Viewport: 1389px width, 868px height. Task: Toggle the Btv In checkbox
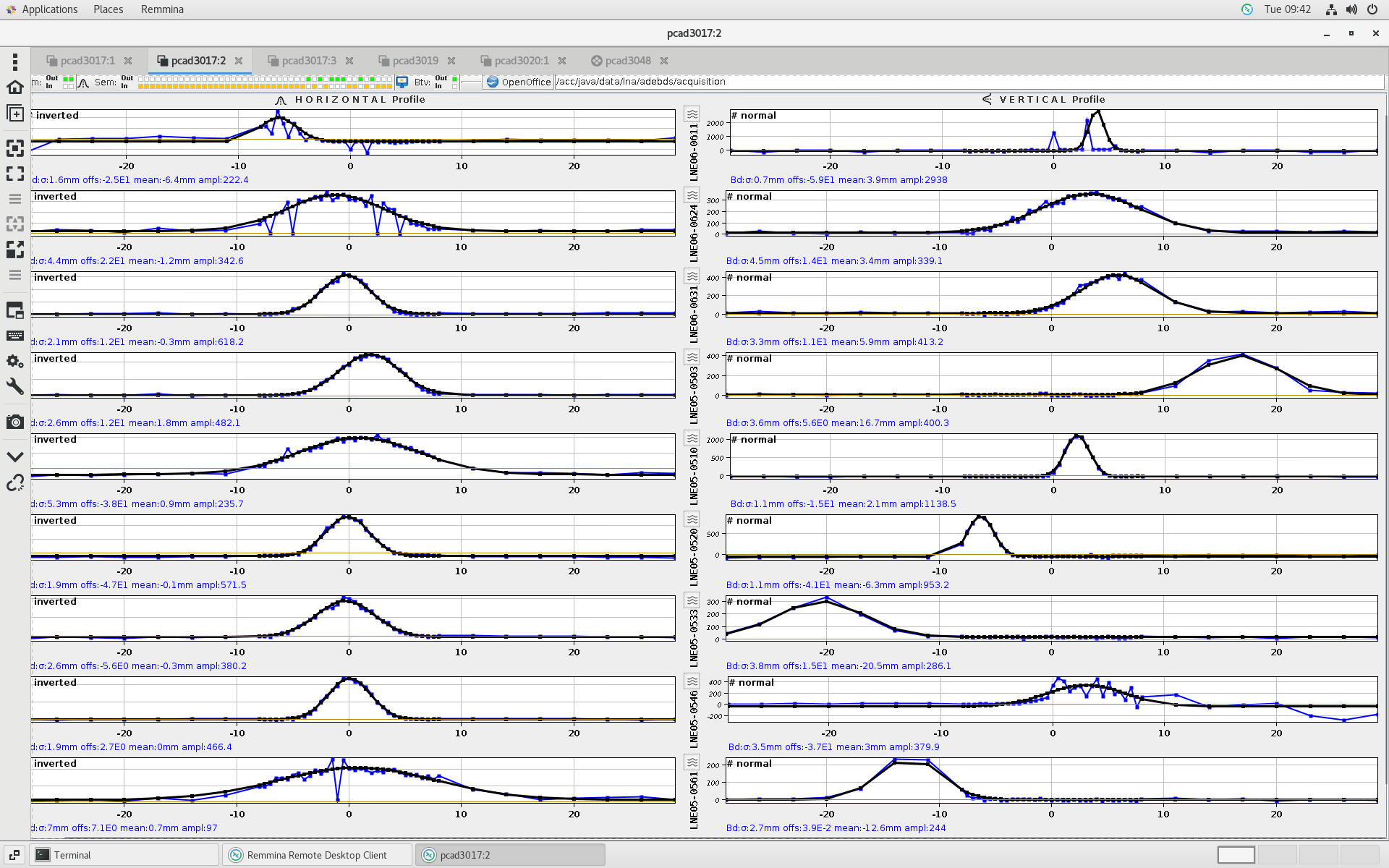pyautogui.click(x=454, y=86)
